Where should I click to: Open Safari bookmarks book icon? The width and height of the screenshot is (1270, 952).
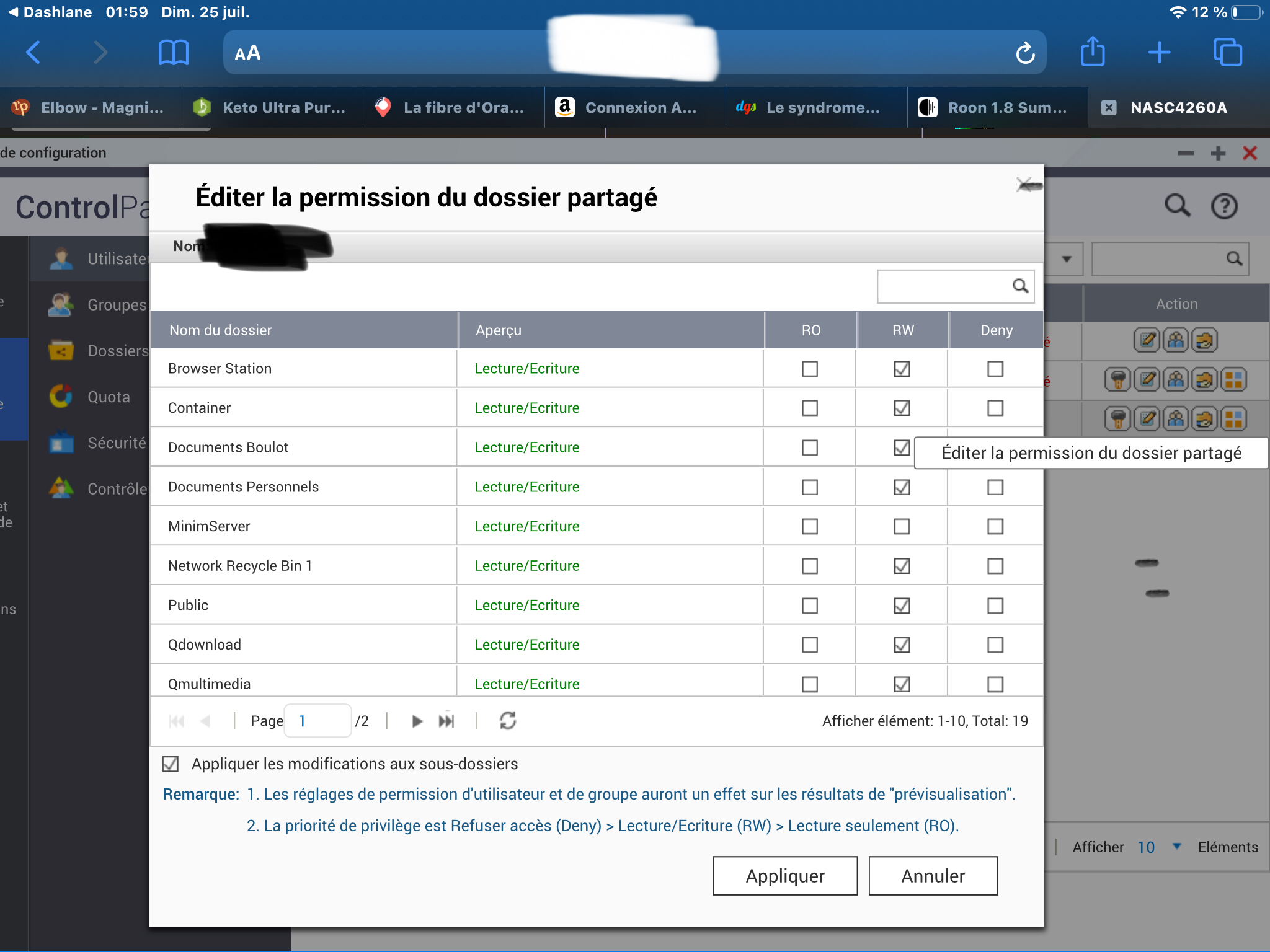(174, 53)
